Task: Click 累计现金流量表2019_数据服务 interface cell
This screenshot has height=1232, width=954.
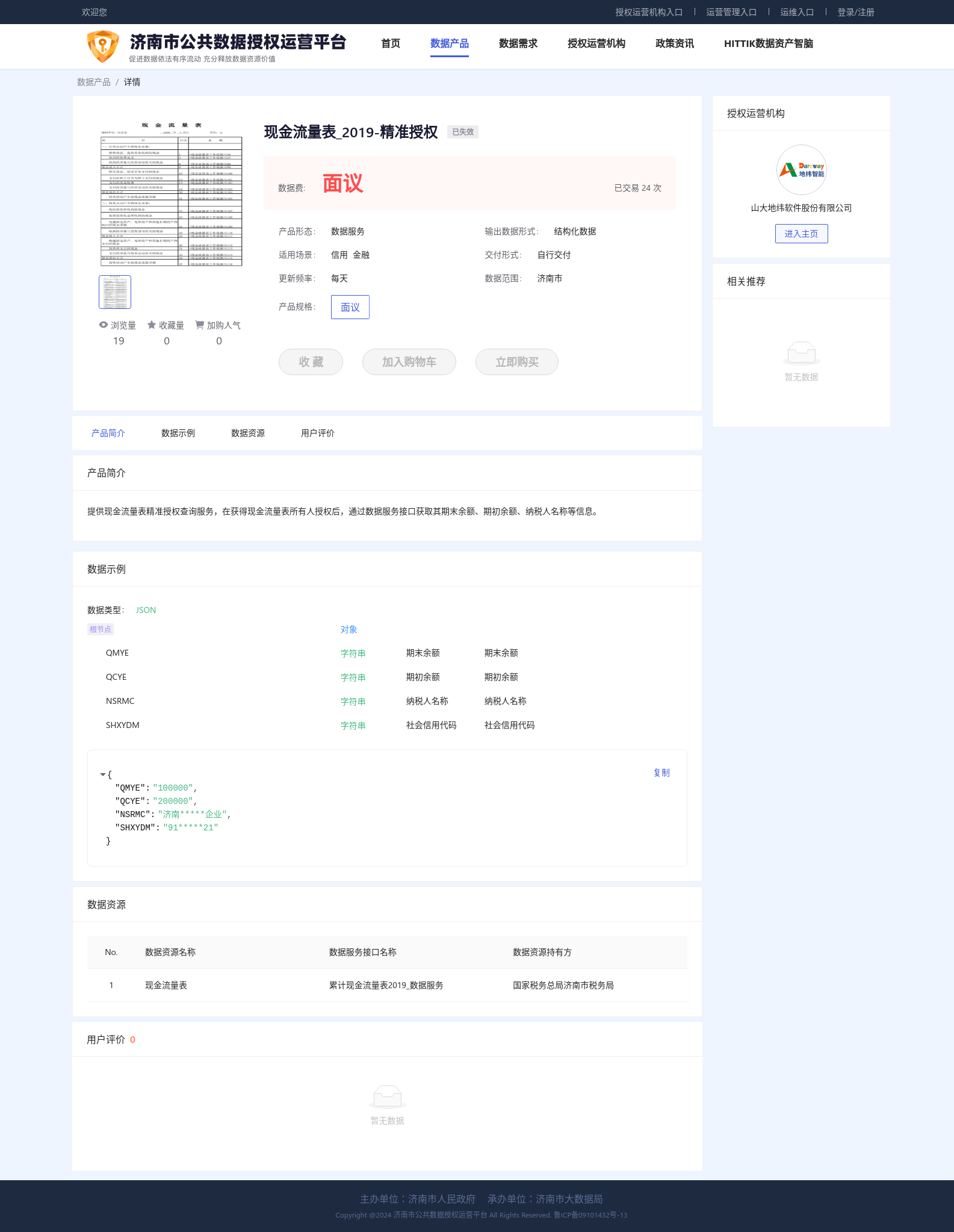Action: [x=386, y=985]
